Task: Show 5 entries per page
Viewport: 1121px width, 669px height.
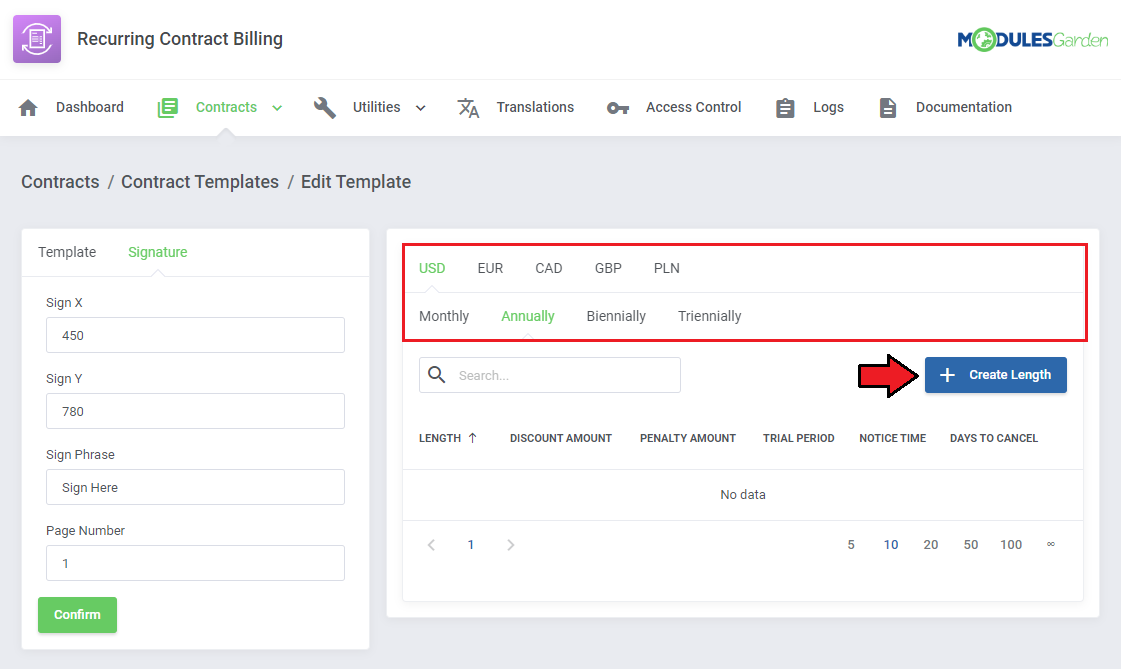Action: pyautogui.click(x=851, y=545)
